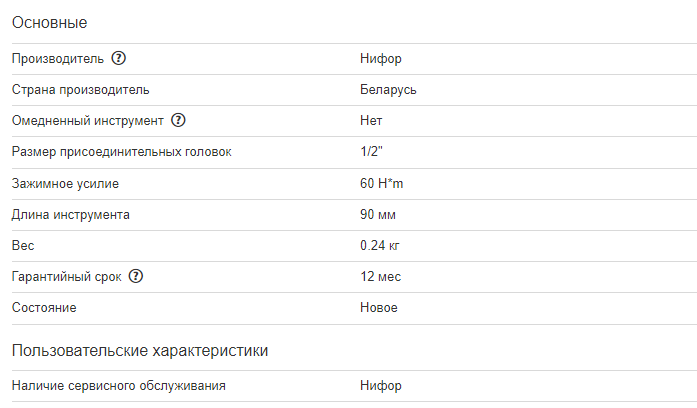
Task: Click the Новое condition value
Action: [x=379, y=308]
